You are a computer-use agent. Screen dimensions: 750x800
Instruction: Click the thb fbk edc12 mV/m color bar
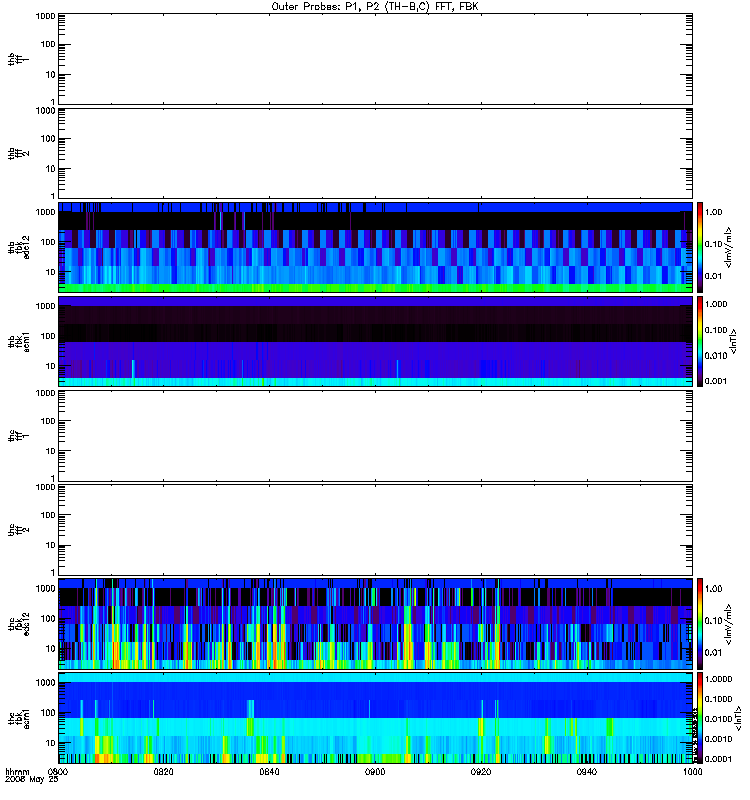(700, 247)
